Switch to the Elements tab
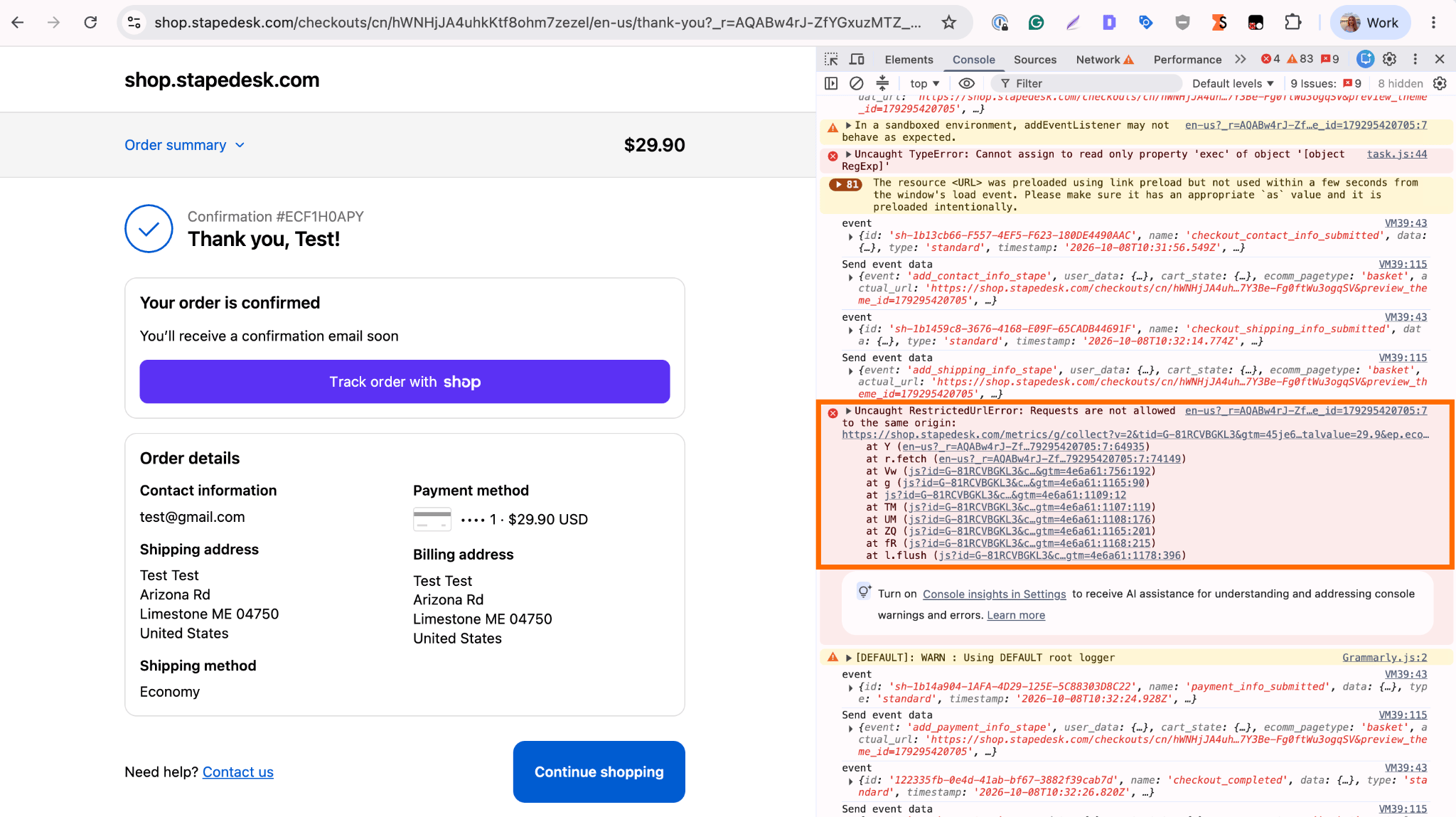Screen dimensions: 1456x817 point(909,60)
